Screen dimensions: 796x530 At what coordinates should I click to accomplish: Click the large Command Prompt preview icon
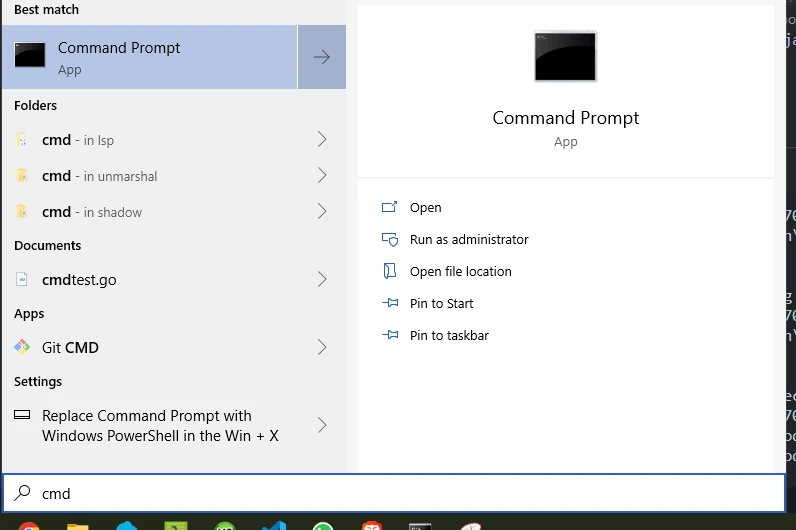[x=565, y=56]
